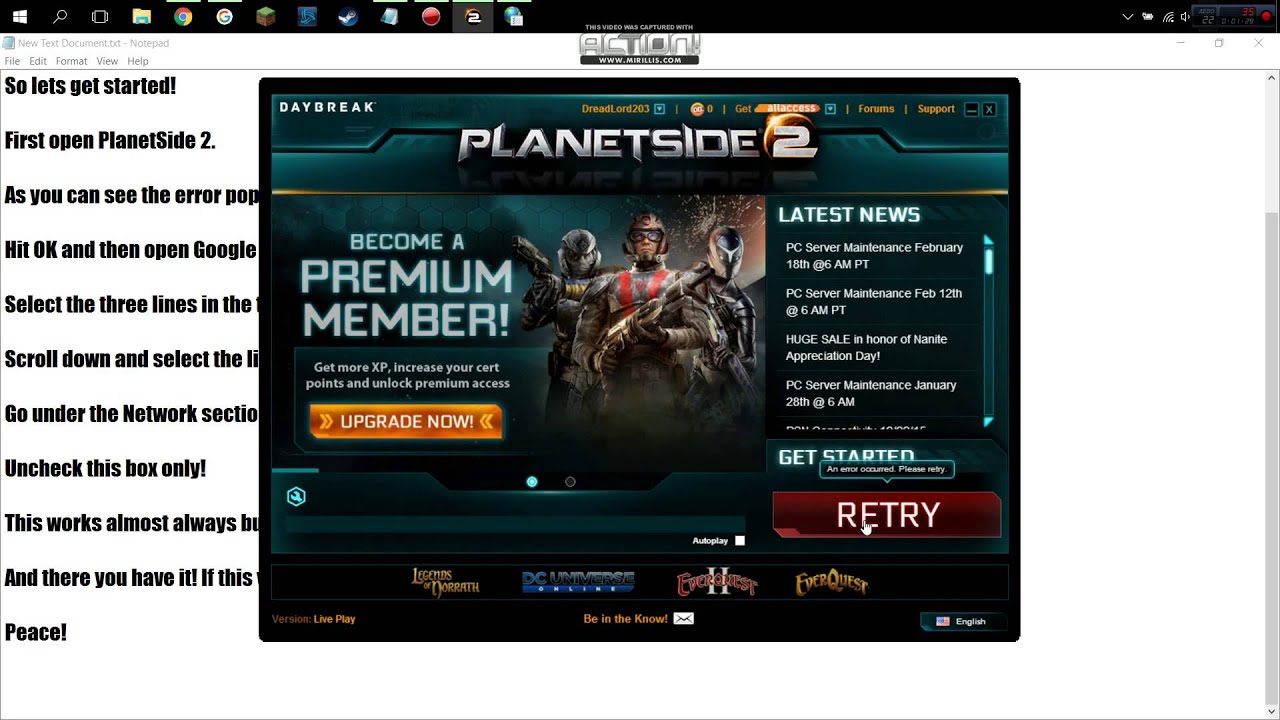Viewport: 1280px width, 720px height.
Task: Click the RETRY button
Action: pos(887,515)
